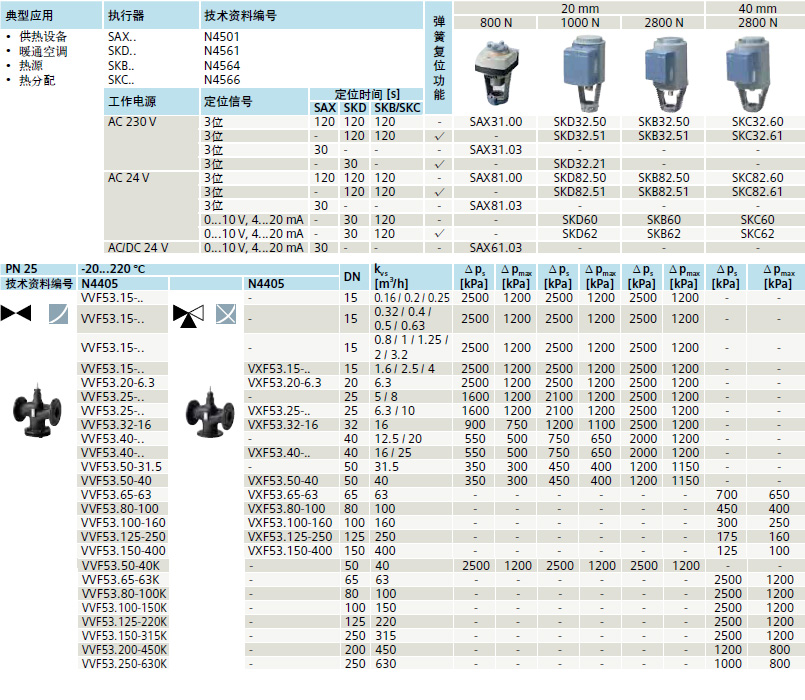Click the spring-return checkmark in the SKD62 row

click(x=439, y=234)
